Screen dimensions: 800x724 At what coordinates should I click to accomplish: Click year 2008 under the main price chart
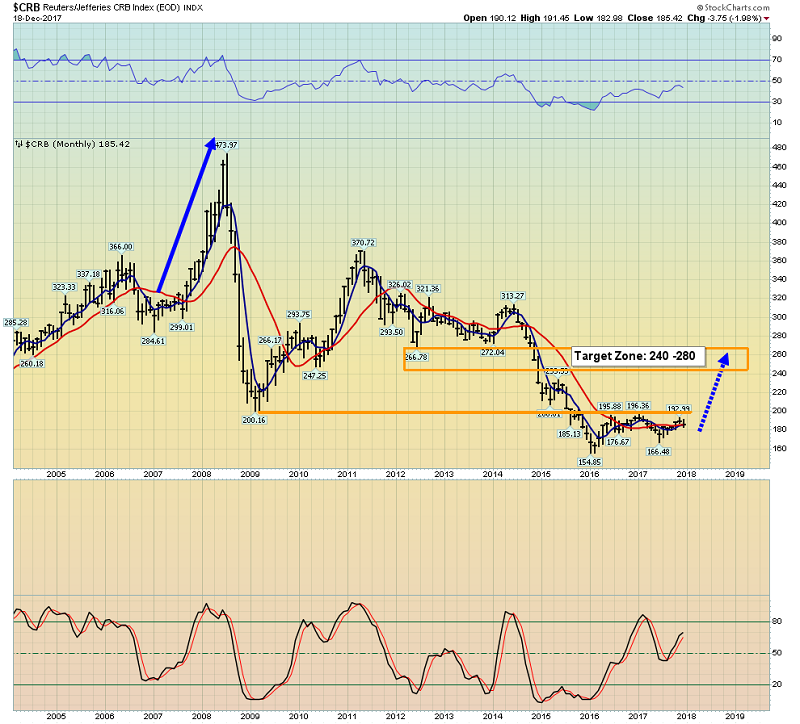[x=202, y=474]
